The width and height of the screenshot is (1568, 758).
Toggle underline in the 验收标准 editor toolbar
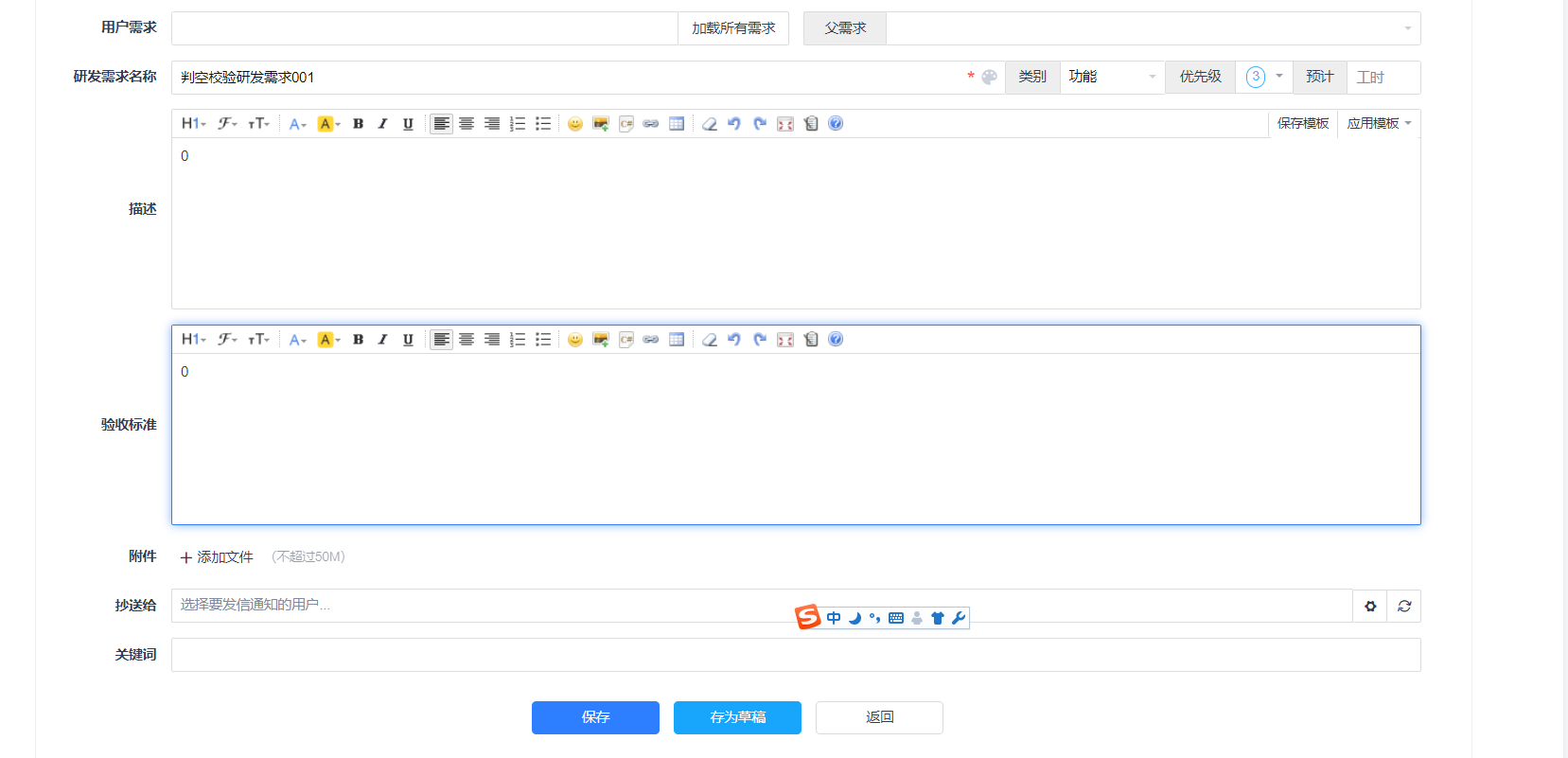pyautogui.click(x=408, y=340)
